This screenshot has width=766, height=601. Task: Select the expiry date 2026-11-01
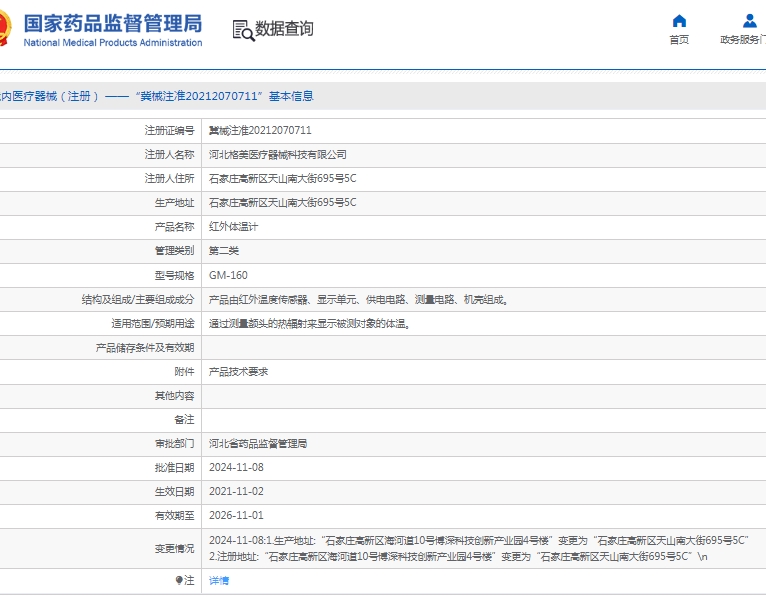pos(236,515)
